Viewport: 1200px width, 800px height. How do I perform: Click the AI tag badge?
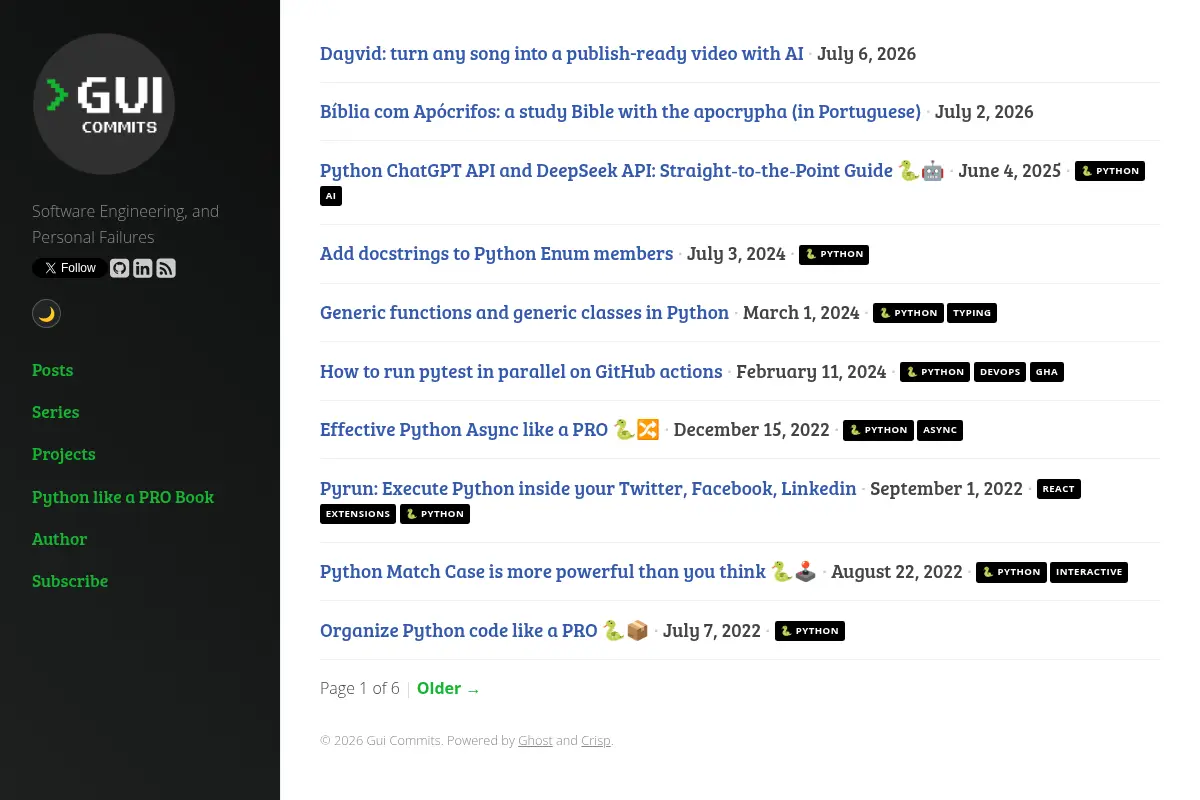(x=331, y=196)
